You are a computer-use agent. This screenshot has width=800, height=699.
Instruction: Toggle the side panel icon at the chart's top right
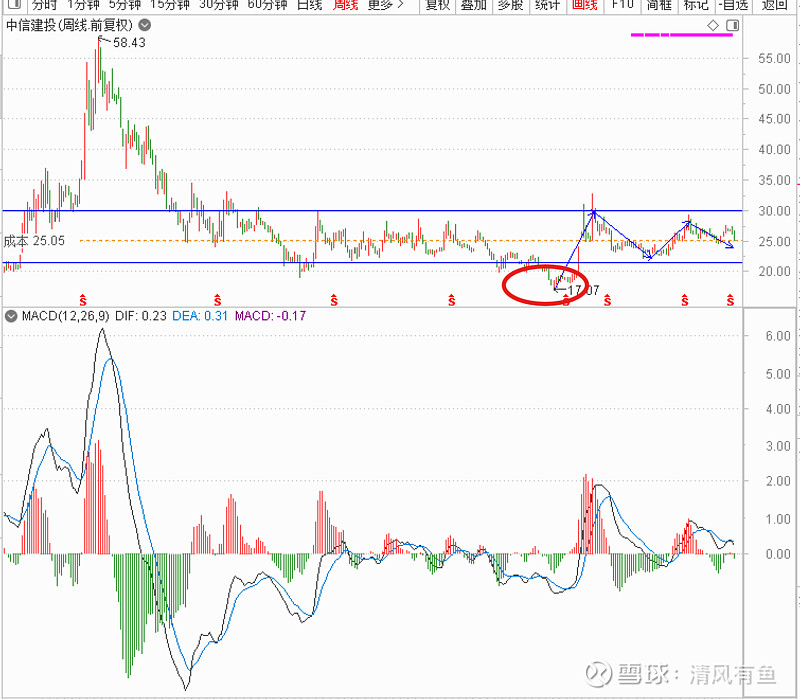click(x=733, y=25)
